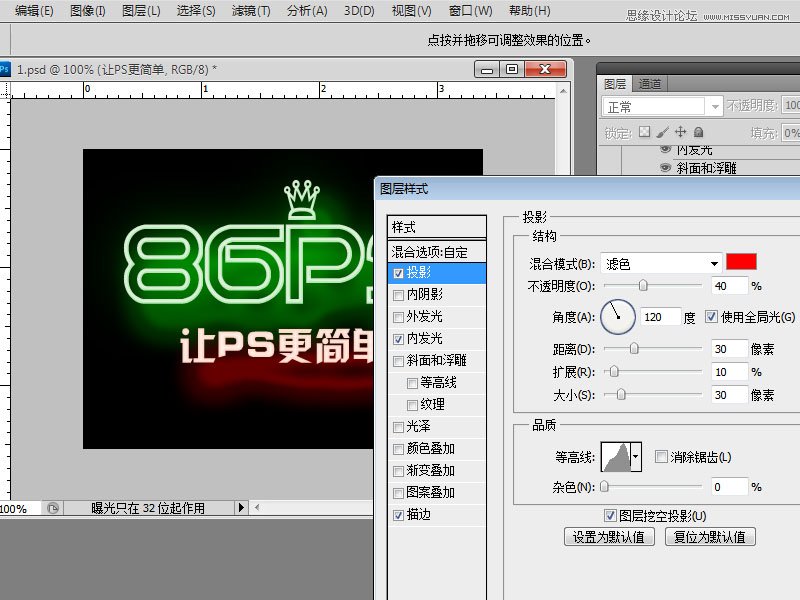Click the angle dial in 投影 settings
This screenshot has height=600, width=800.
point(617,316)
